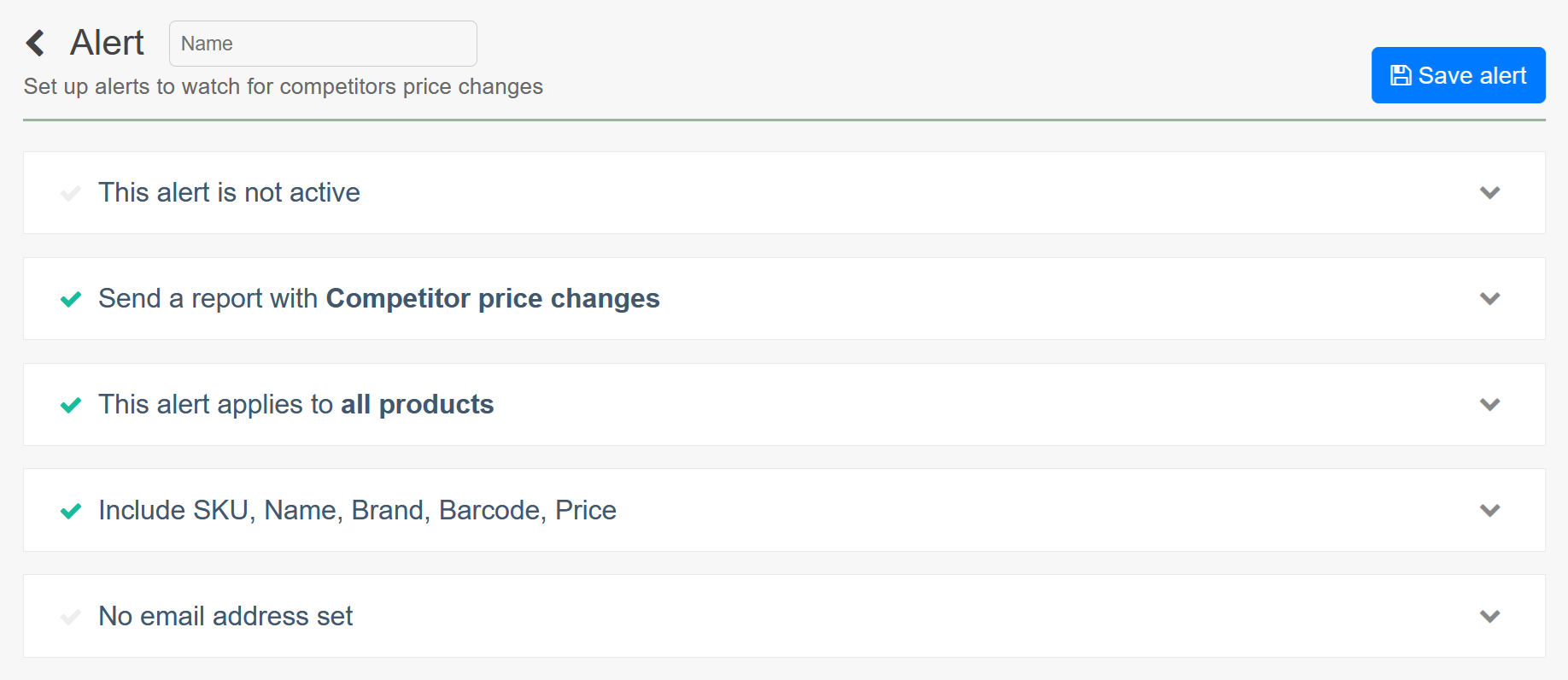Click the 'Alert' page heading
The height and width of the screenshot is (680, 1568).
107,43
